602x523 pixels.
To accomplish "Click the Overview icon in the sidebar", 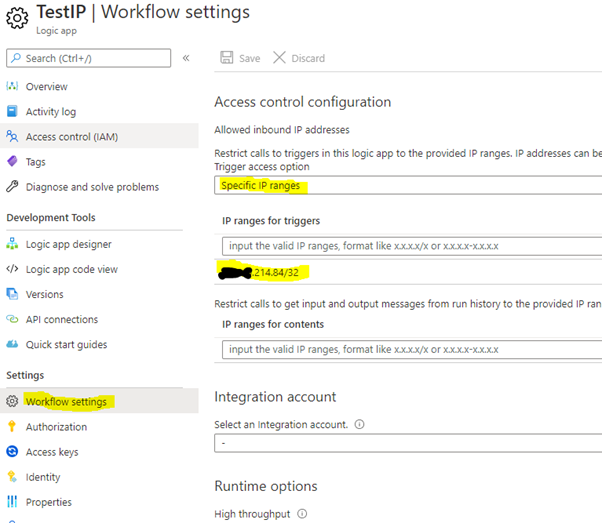I will point(12,86).
